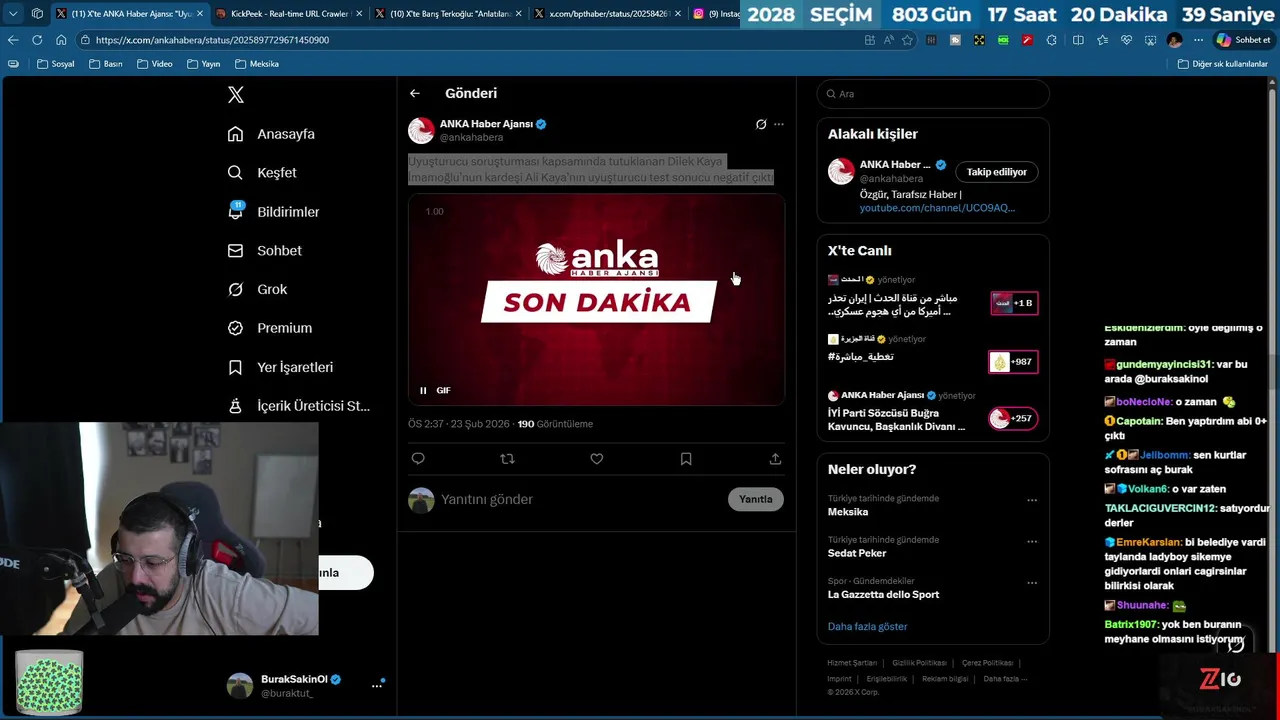Open Diğer sık kullanılanlar folder

(x=1222, y=64)
